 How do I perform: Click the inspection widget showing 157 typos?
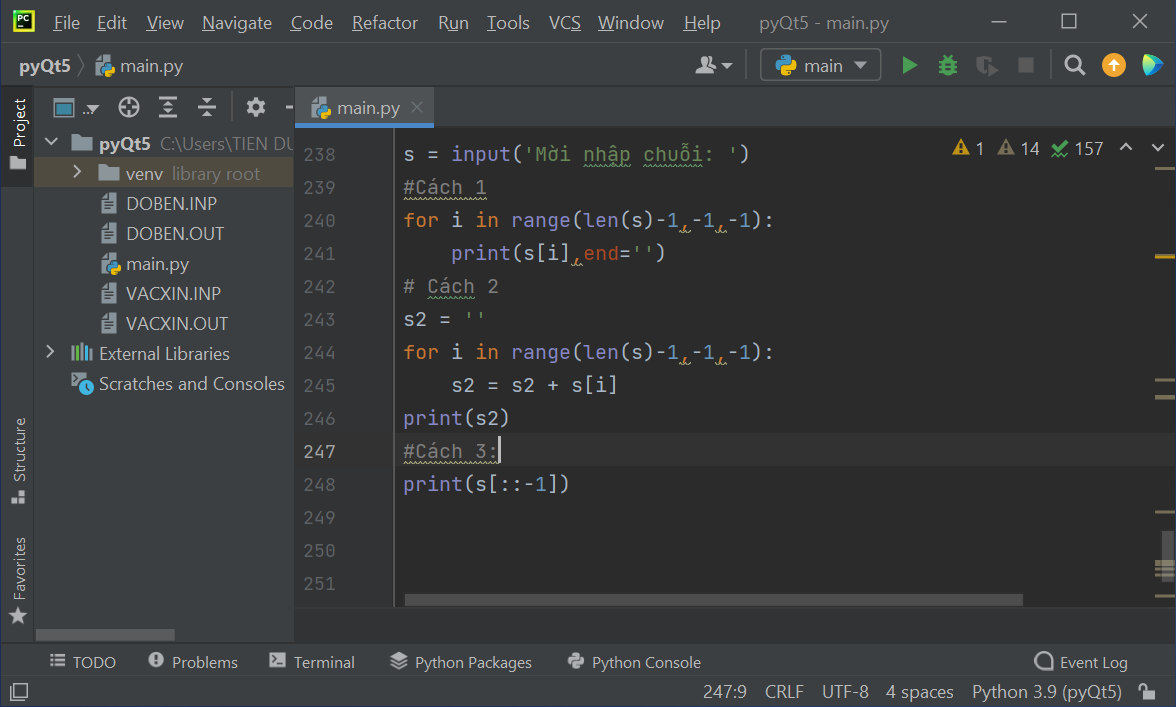[1077, 148]
